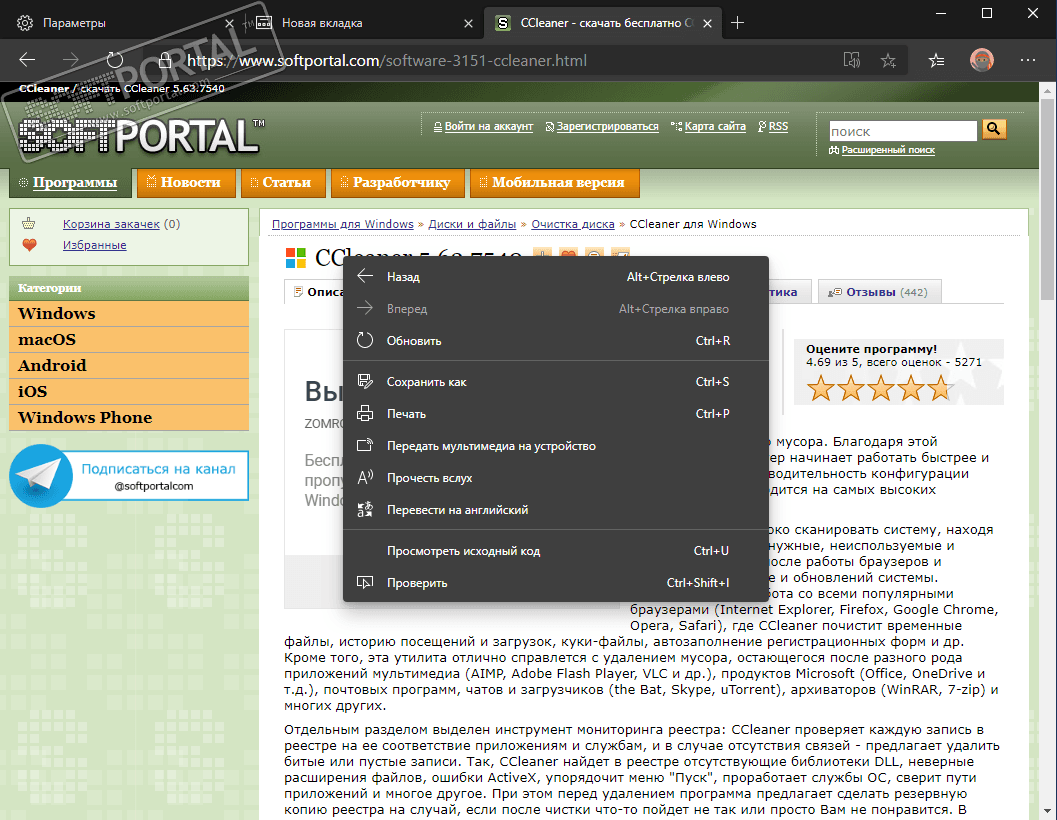Image resolution: width=1057 pixels, height=820 pixels.
Task: Go back using the browser back arrow
Action: click(x=27, y=60)
